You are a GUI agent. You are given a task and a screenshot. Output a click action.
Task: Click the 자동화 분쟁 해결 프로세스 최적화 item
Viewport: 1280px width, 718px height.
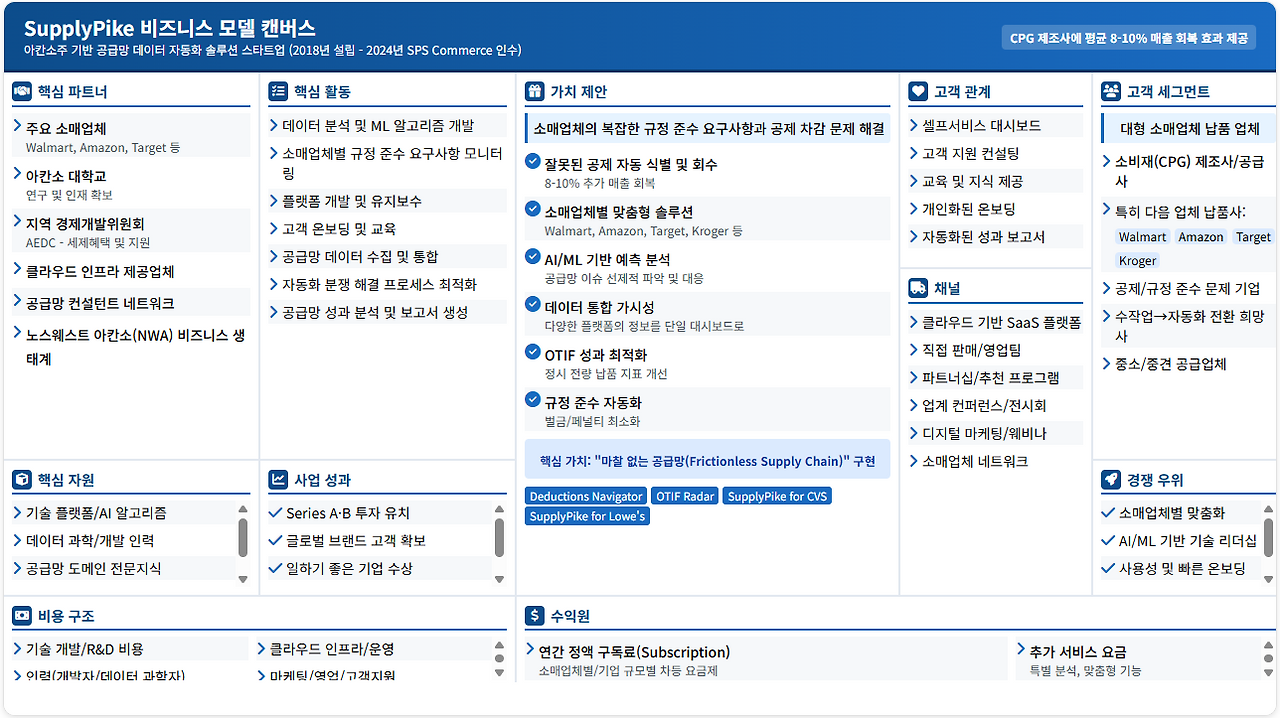coord(388,285)
